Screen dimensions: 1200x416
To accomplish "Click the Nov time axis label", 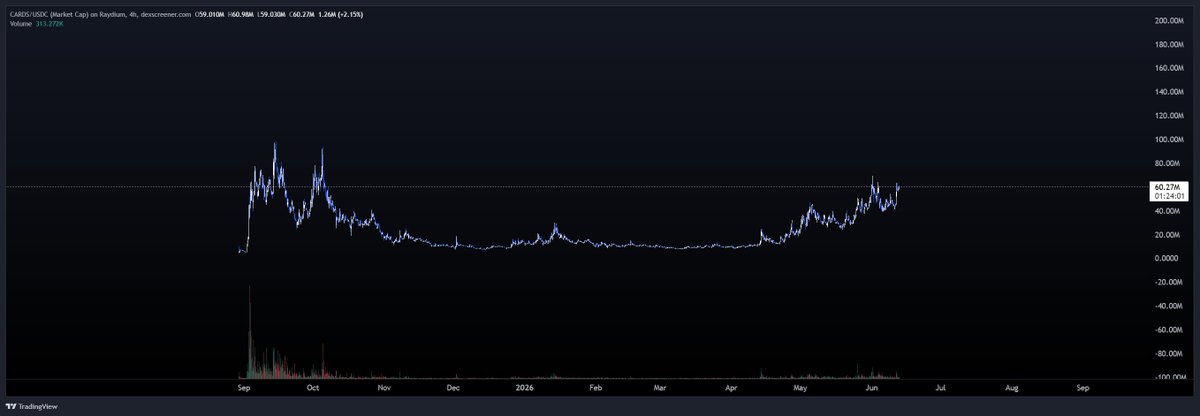I will coord(385,386).
